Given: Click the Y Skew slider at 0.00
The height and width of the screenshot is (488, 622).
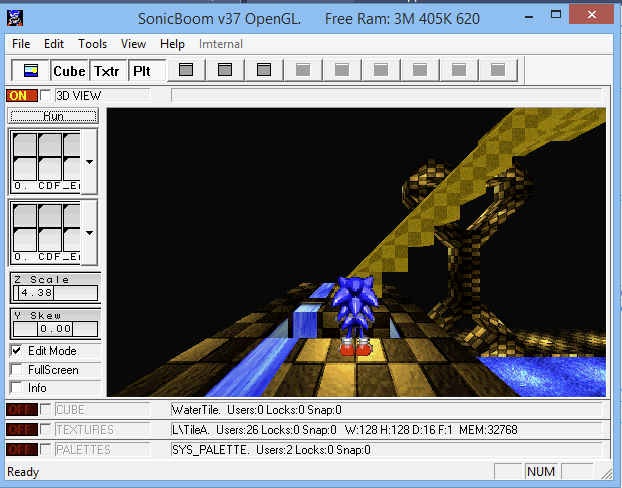Looking at the screenshot, I should [56, 329].
